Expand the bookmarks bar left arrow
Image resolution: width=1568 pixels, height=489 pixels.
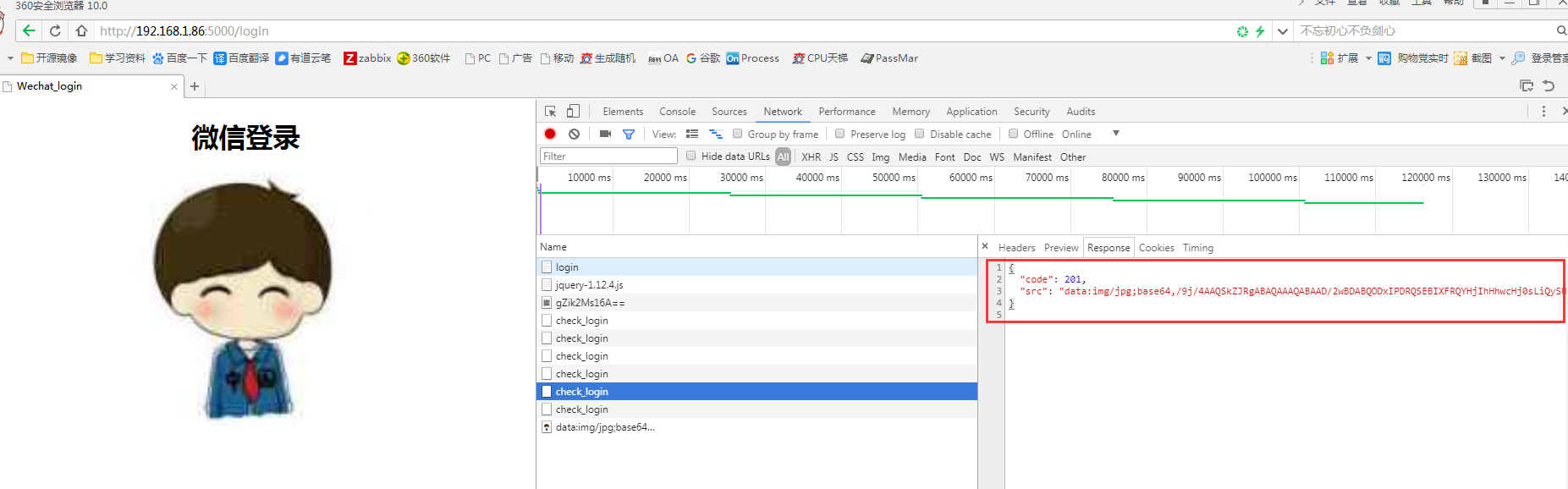pos(10,58)
